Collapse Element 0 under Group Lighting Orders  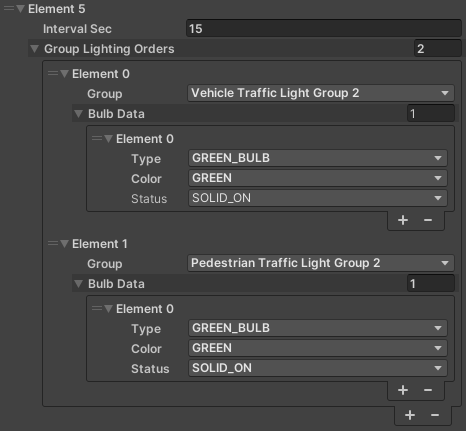click(x=65, y=73)
